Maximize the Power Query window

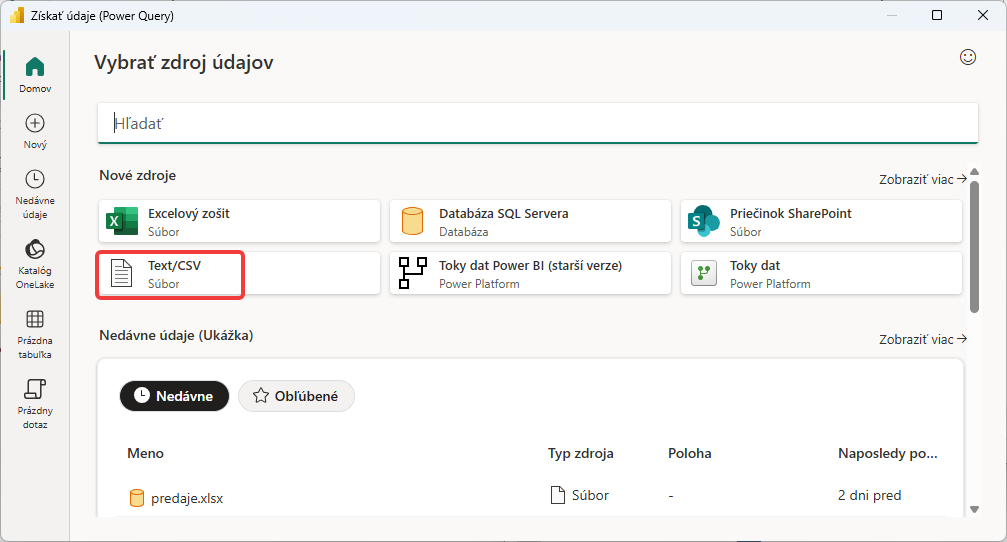pyautogui.click(x=937, y=15)
